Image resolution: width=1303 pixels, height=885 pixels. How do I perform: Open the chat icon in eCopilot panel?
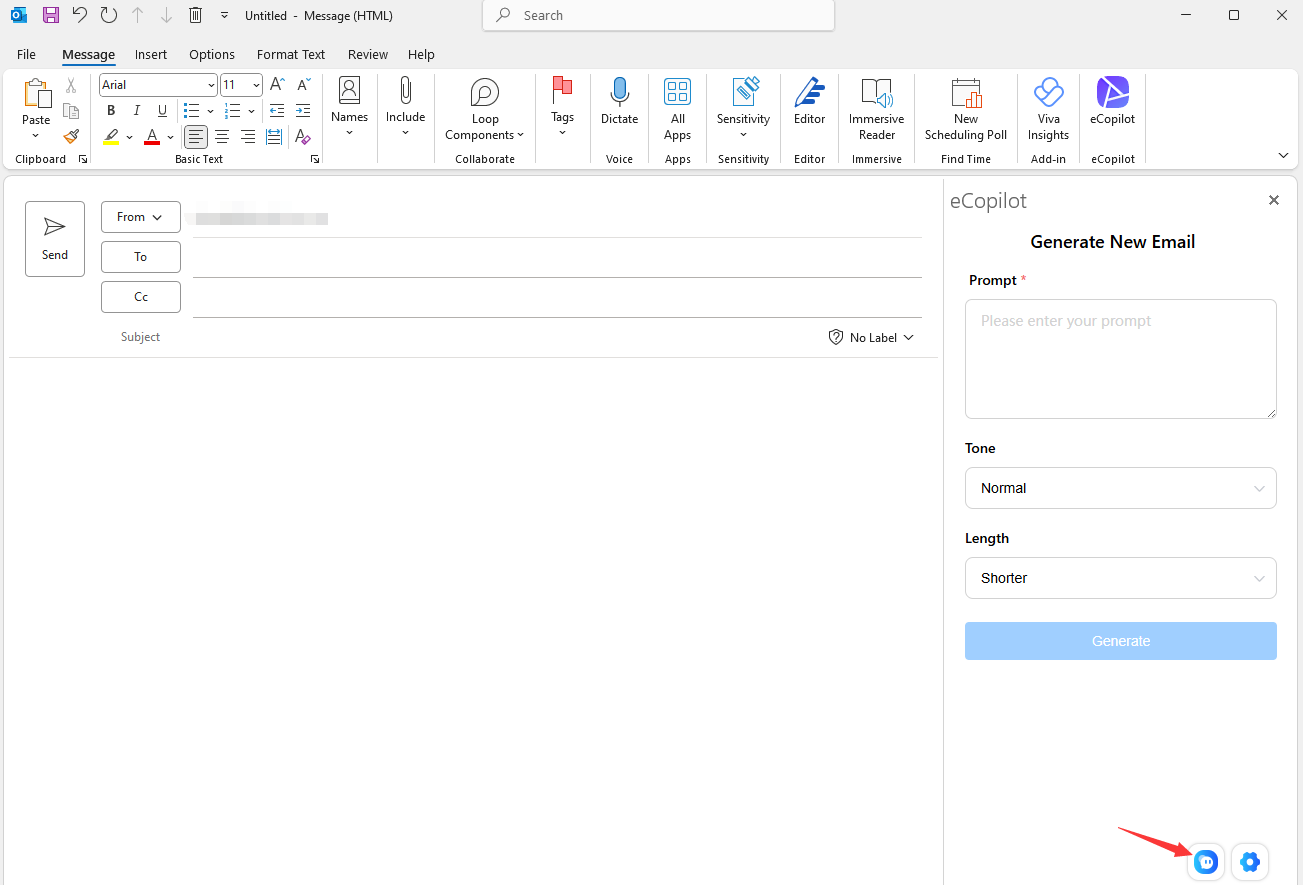[1206, 861]
